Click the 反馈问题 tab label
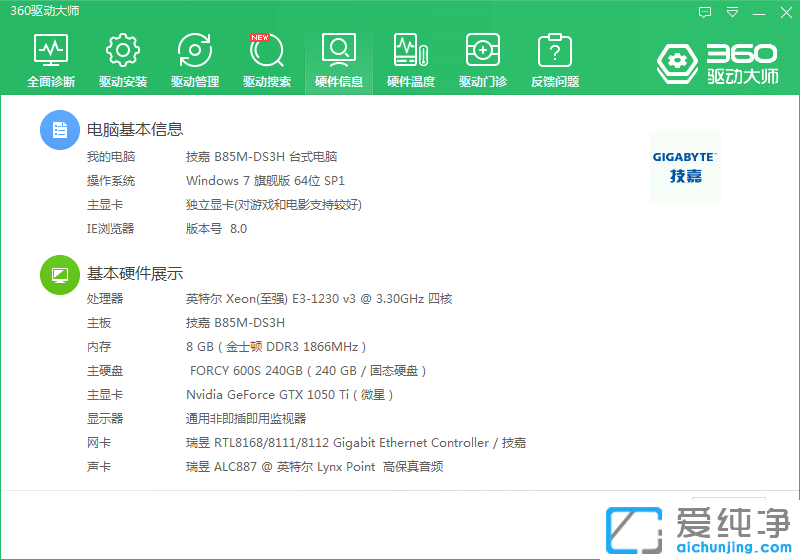This screenshot has height=560, width=800. 555,82
